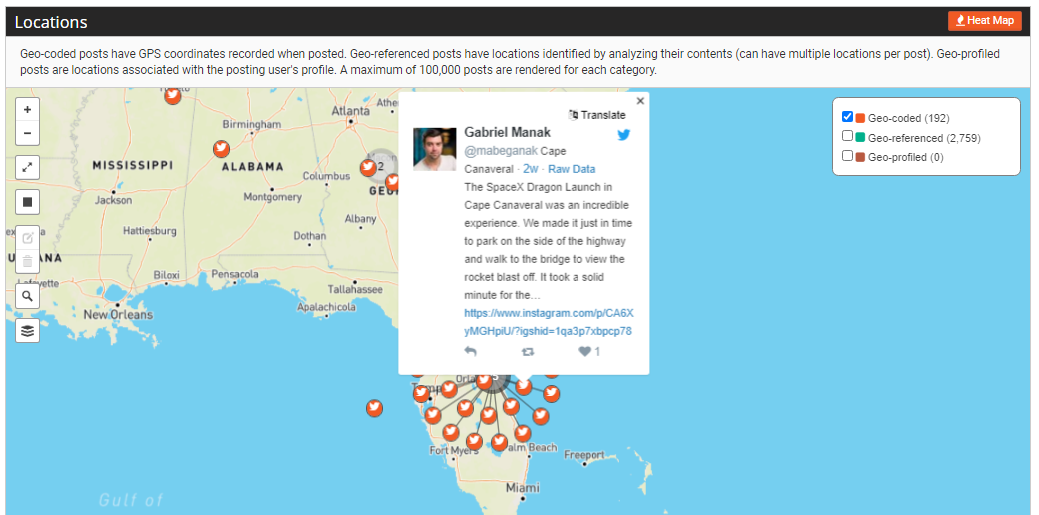Click the Twitter marker in the Gulf
Screen dimensions: 1039x515
(374, 408)
